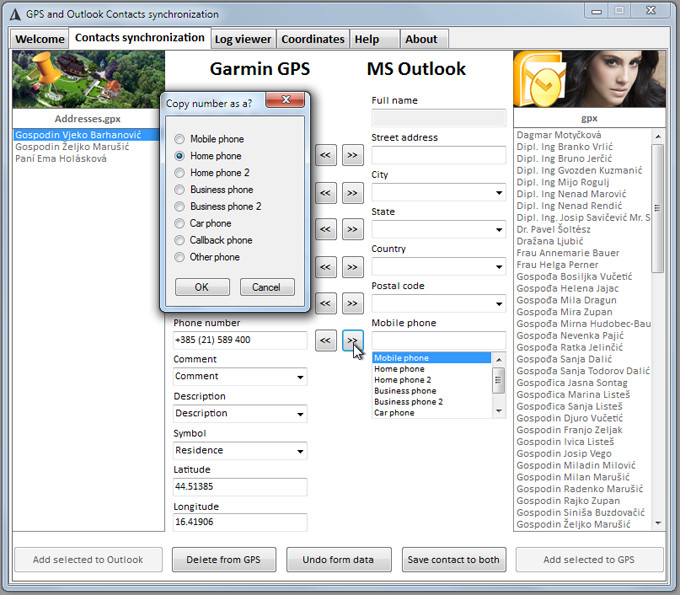
Task: Click the Add selected to Outlook button
Action: pyautogui.click(x=88, y=560)
